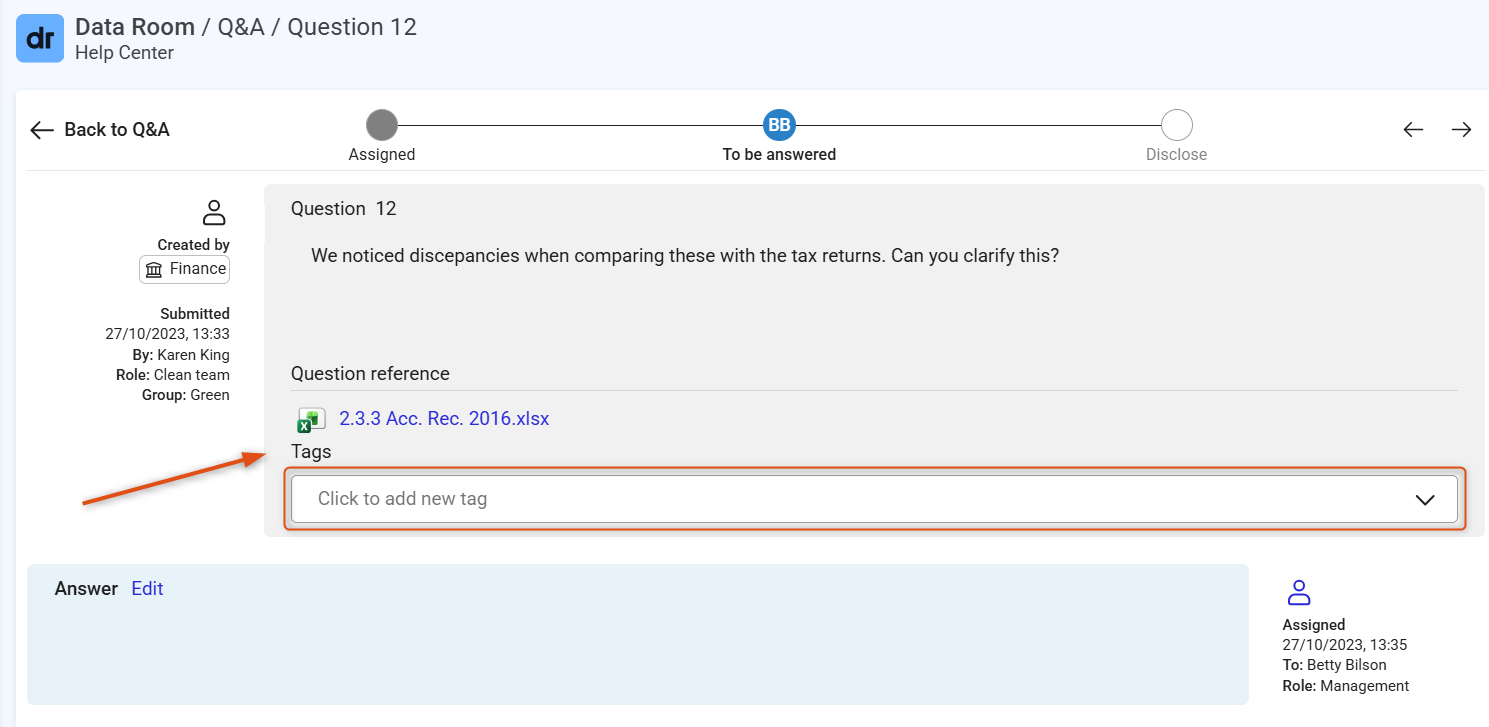The image size is (1489, 727).
Task: Click Edit next to Answer
Action: pyautogui.click(x=147, y=589)
